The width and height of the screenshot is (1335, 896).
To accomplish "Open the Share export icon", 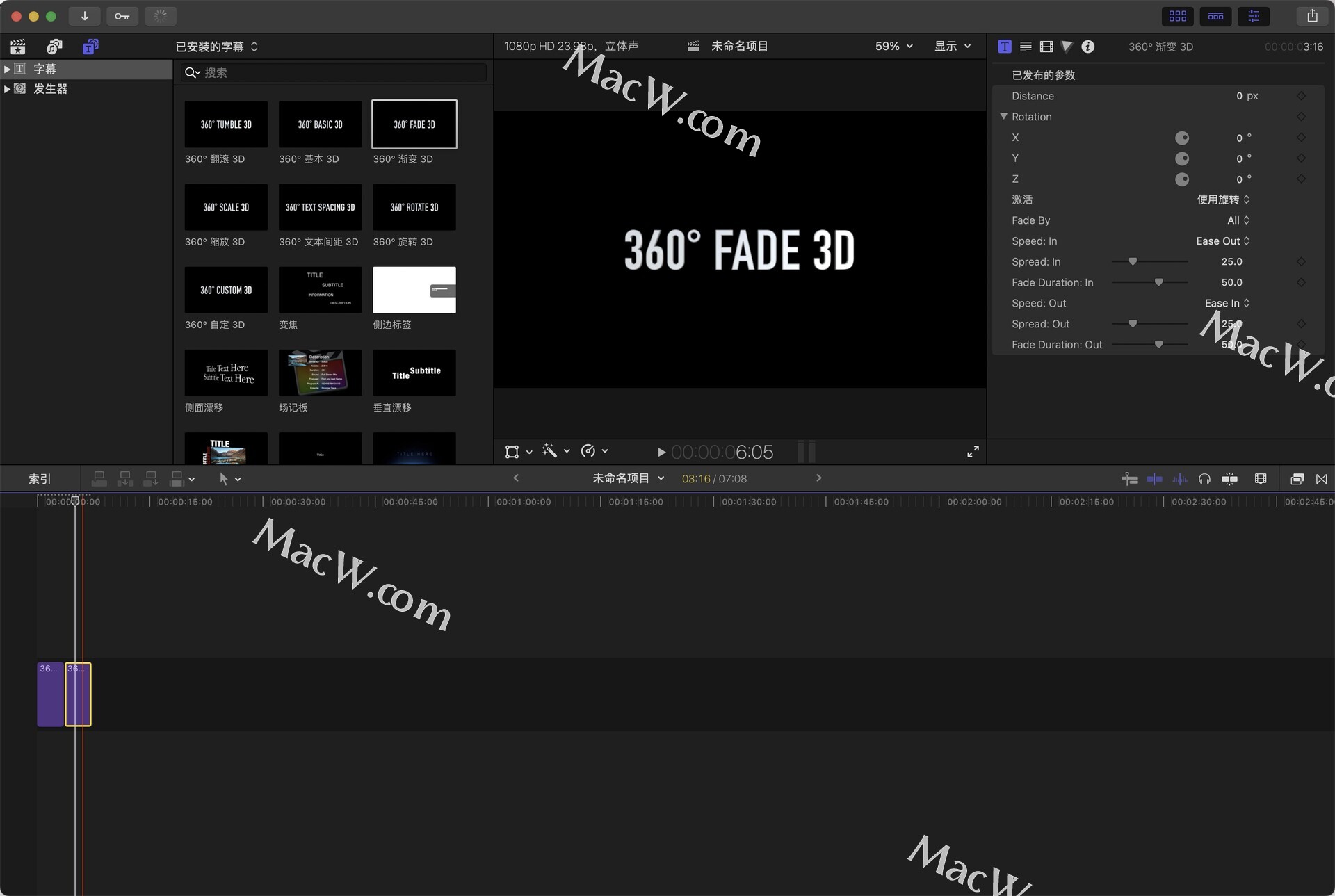I will 1312,16.
